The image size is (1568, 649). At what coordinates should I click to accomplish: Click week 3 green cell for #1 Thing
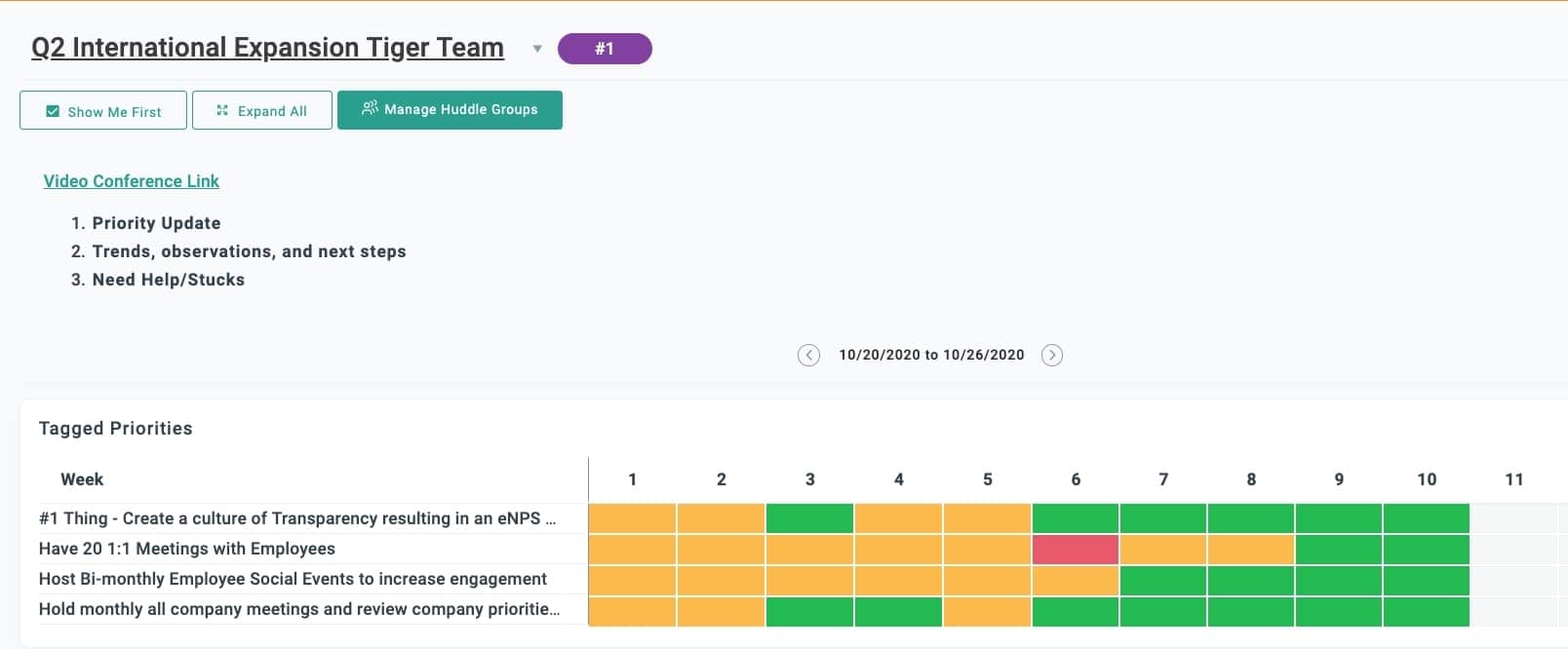coord(809,518)
